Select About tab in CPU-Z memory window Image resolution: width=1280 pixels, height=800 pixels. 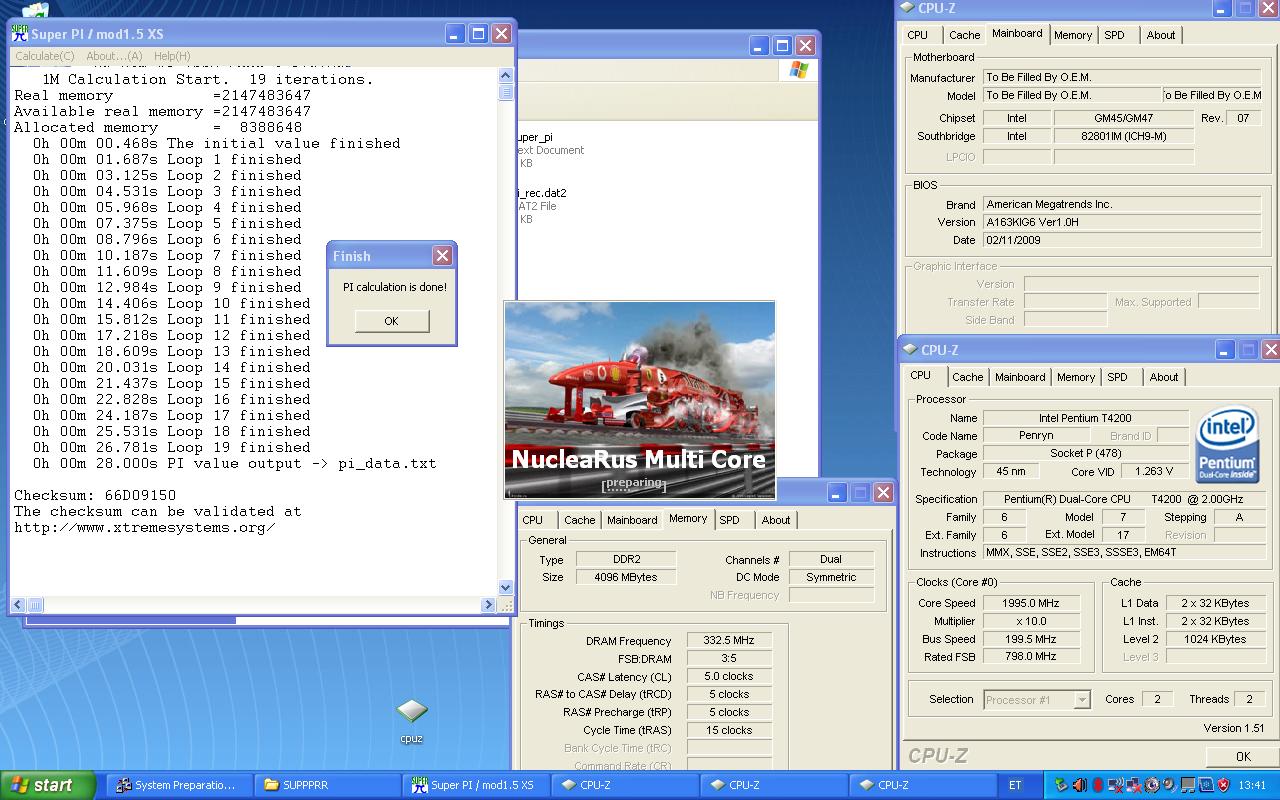pyautogui.click(x=776, y=520)
